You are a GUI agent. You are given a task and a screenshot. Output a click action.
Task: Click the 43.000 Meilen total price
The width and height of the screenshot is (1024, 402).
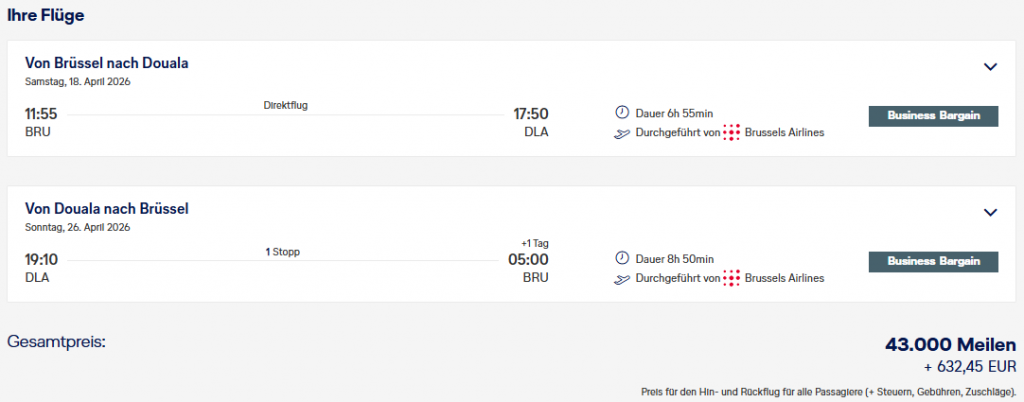tap(950, 345)
